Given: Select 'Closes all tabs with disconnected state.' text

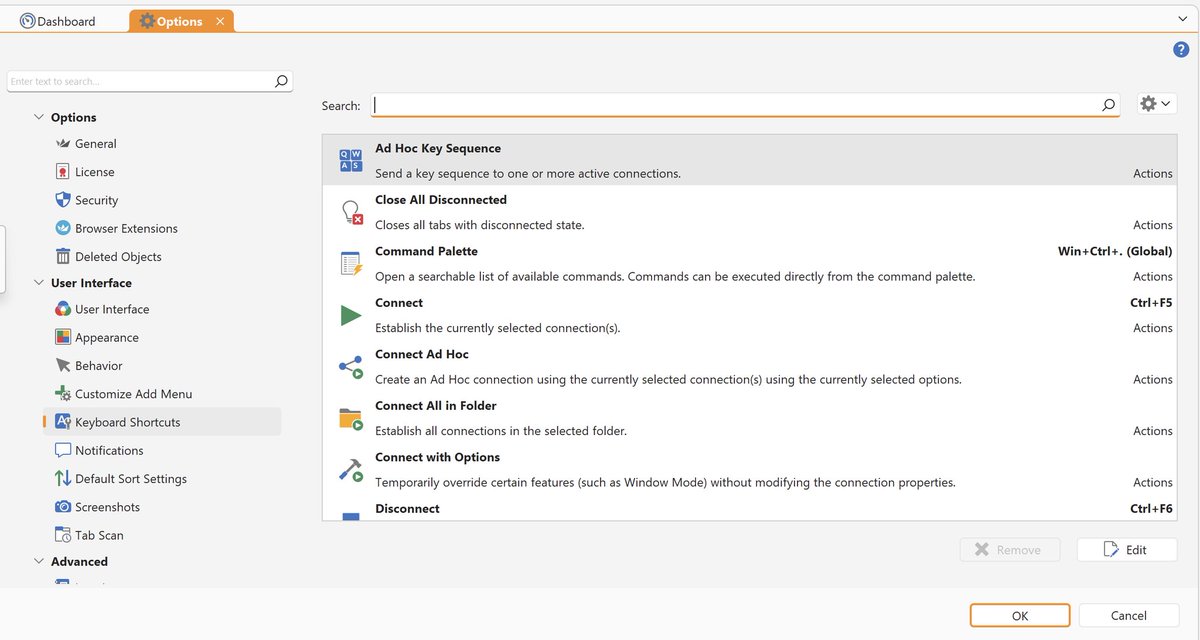Looking at the screenshot, I should coord(480,225).
